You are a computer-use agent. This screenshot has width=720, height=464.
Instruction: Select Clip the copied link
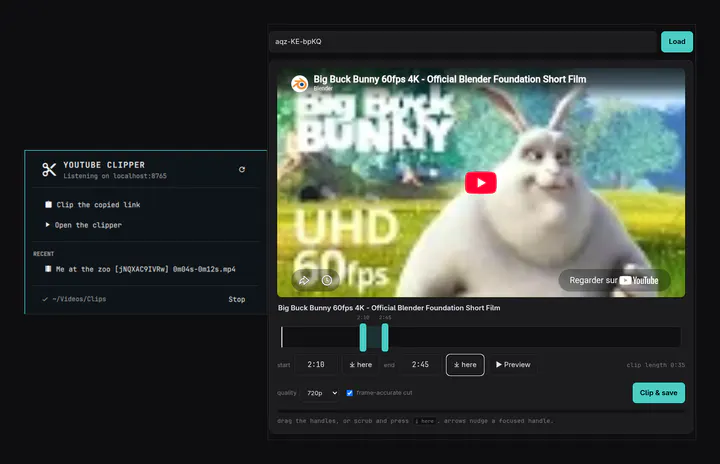98,204
